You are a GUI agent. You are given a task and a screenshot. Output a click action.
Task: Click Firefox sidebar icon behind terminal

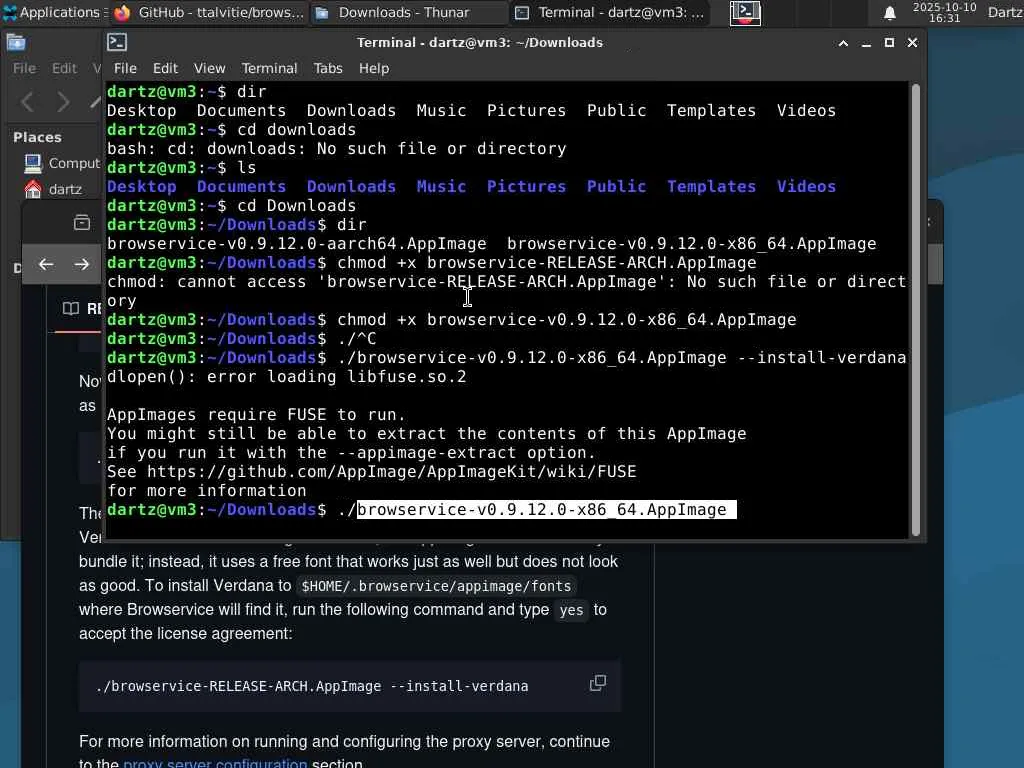coord(82,223)
